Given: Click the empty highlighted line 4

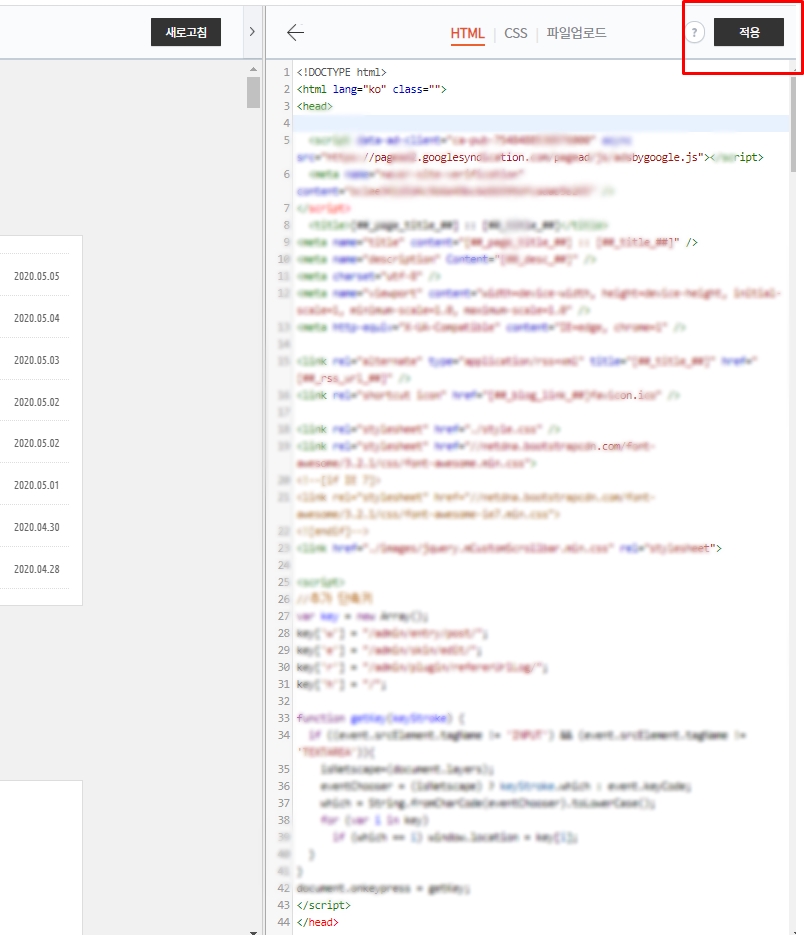Looking at the screenshot, I should click(x=542, y=123).
